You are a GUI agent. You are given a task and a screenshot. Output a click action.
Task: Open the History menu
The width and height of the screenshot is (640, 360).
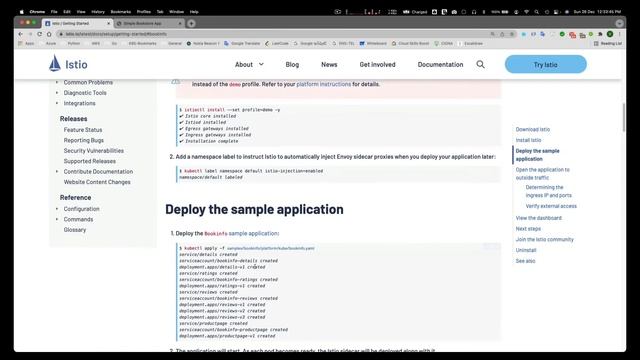(98, 12)
